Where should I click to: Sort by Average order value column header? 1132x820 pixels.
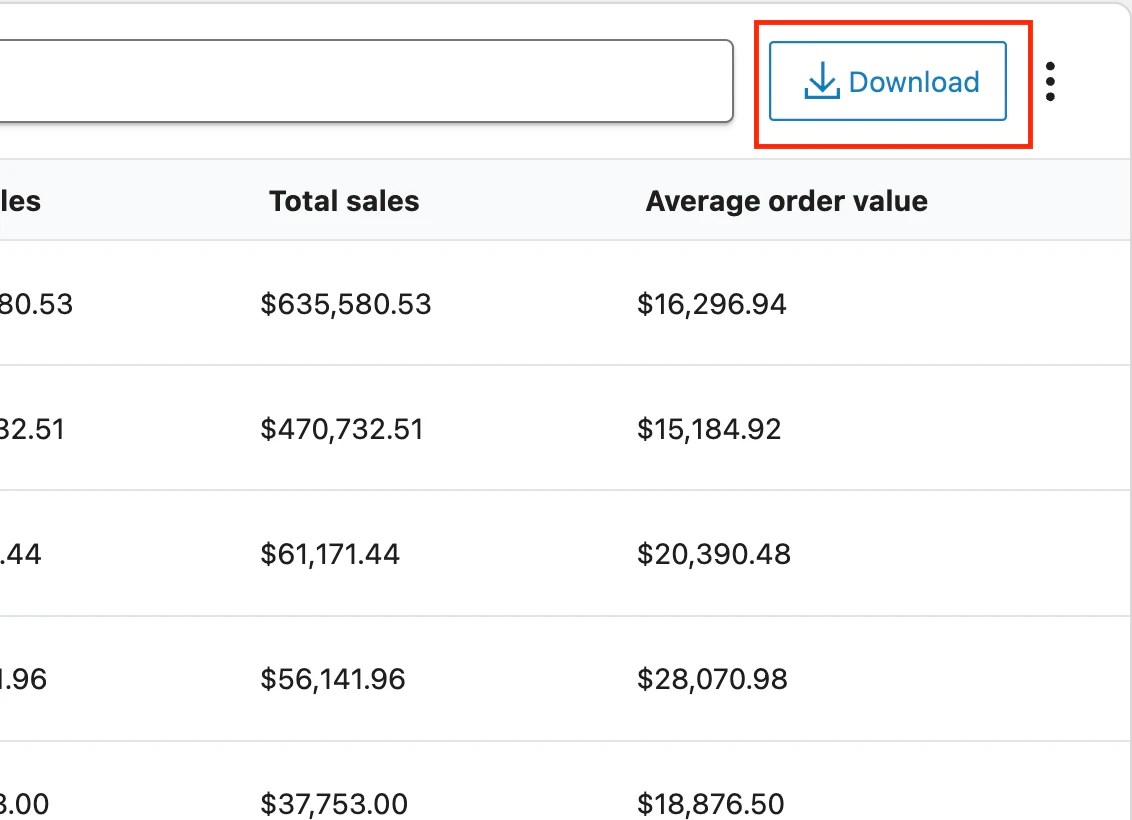[786, 201]
